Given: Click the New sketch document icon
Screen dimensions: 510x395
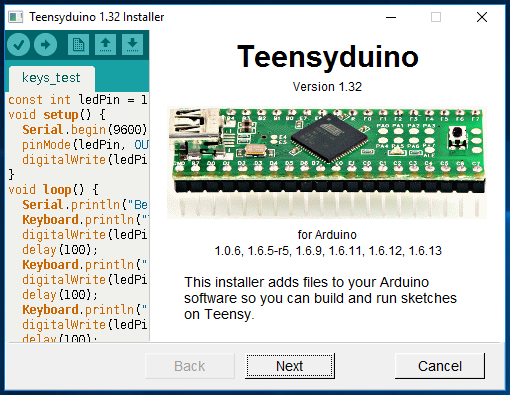Looking at the screenshot, I should coord(78,44).
